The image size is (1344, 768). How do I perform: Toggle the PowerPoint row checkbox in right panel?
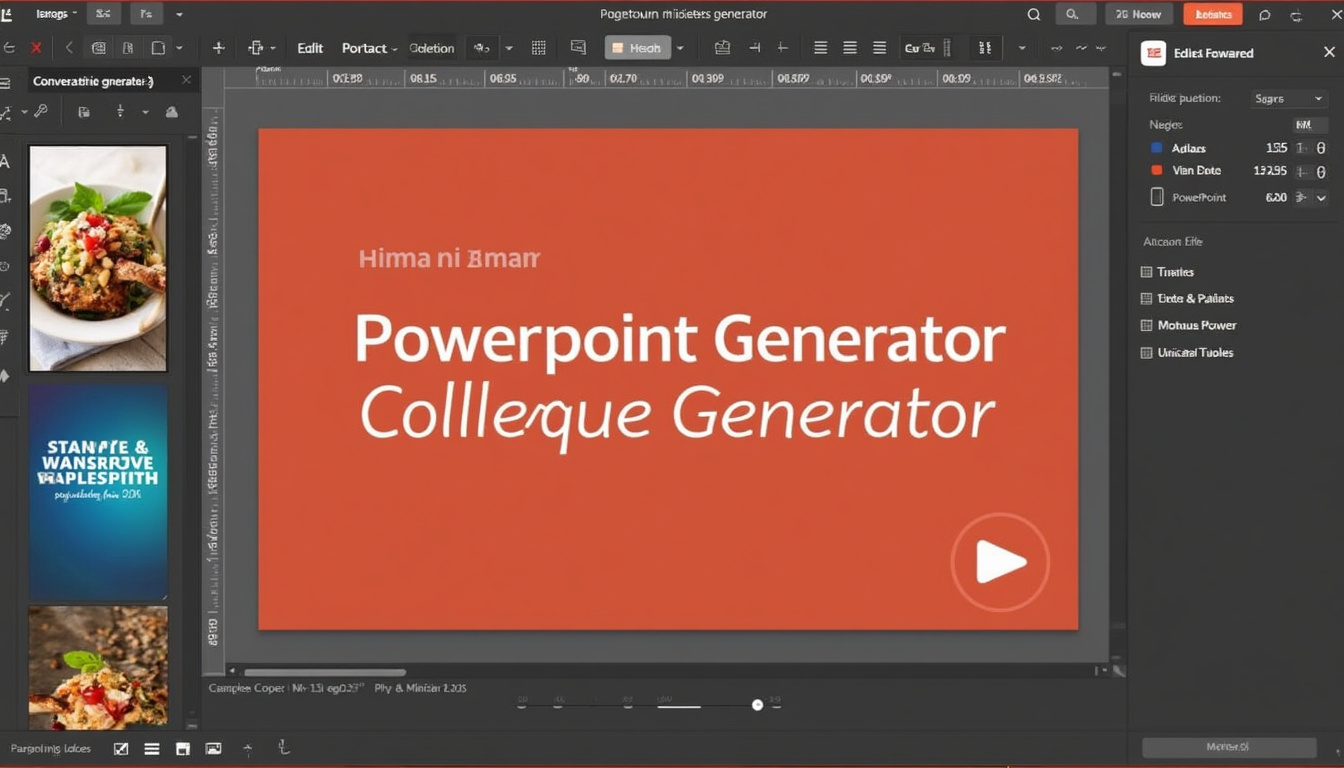point(1157,197)
